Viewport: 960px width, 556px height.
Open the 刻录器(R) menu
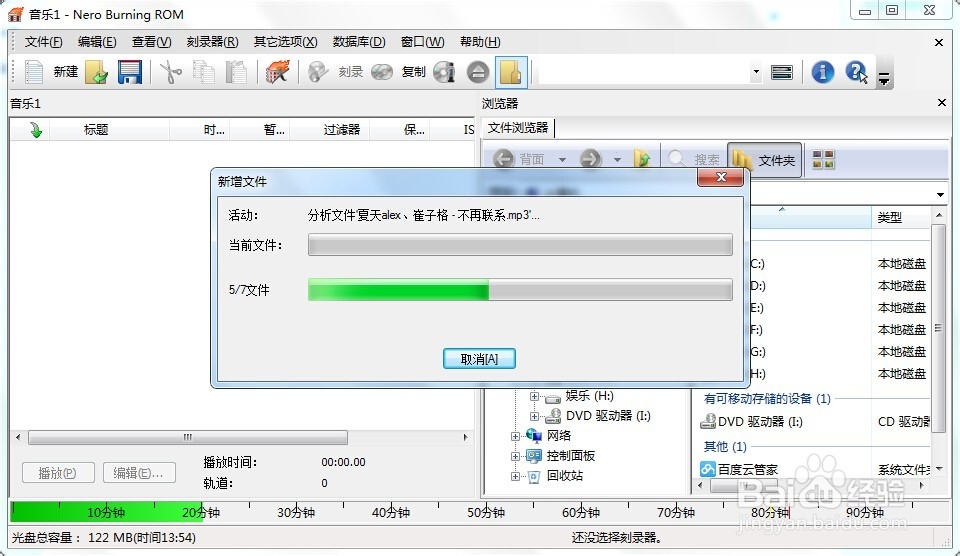[212, 42]
